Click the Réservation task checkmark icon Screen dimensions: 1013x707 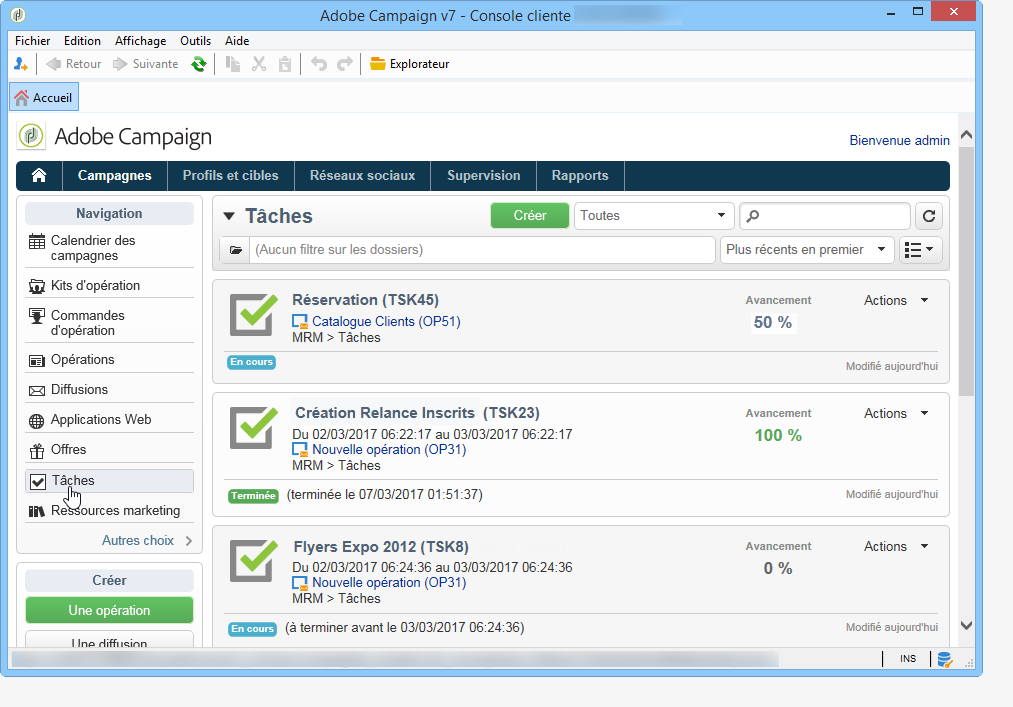coord(253,314)
